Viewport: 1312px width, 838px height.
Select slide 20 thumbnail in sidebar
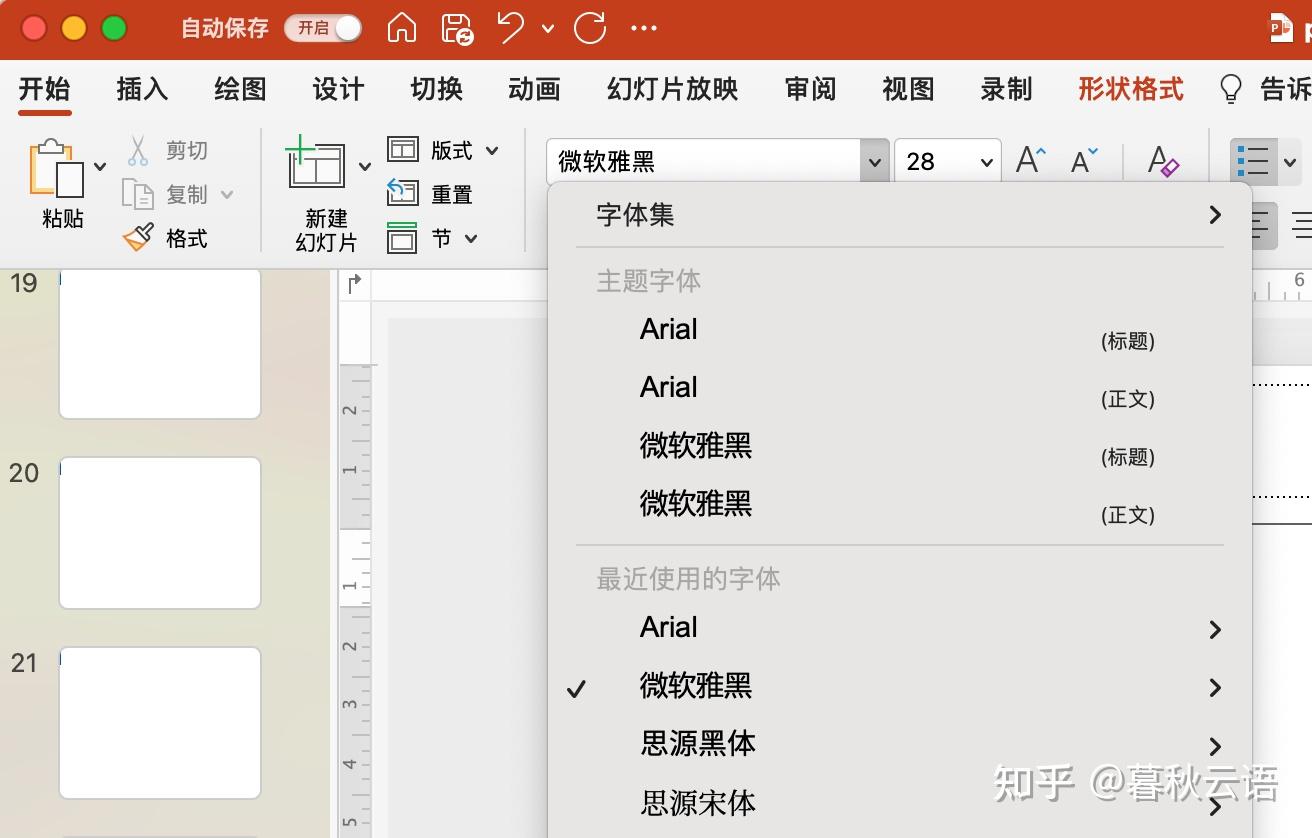[159, 533]
